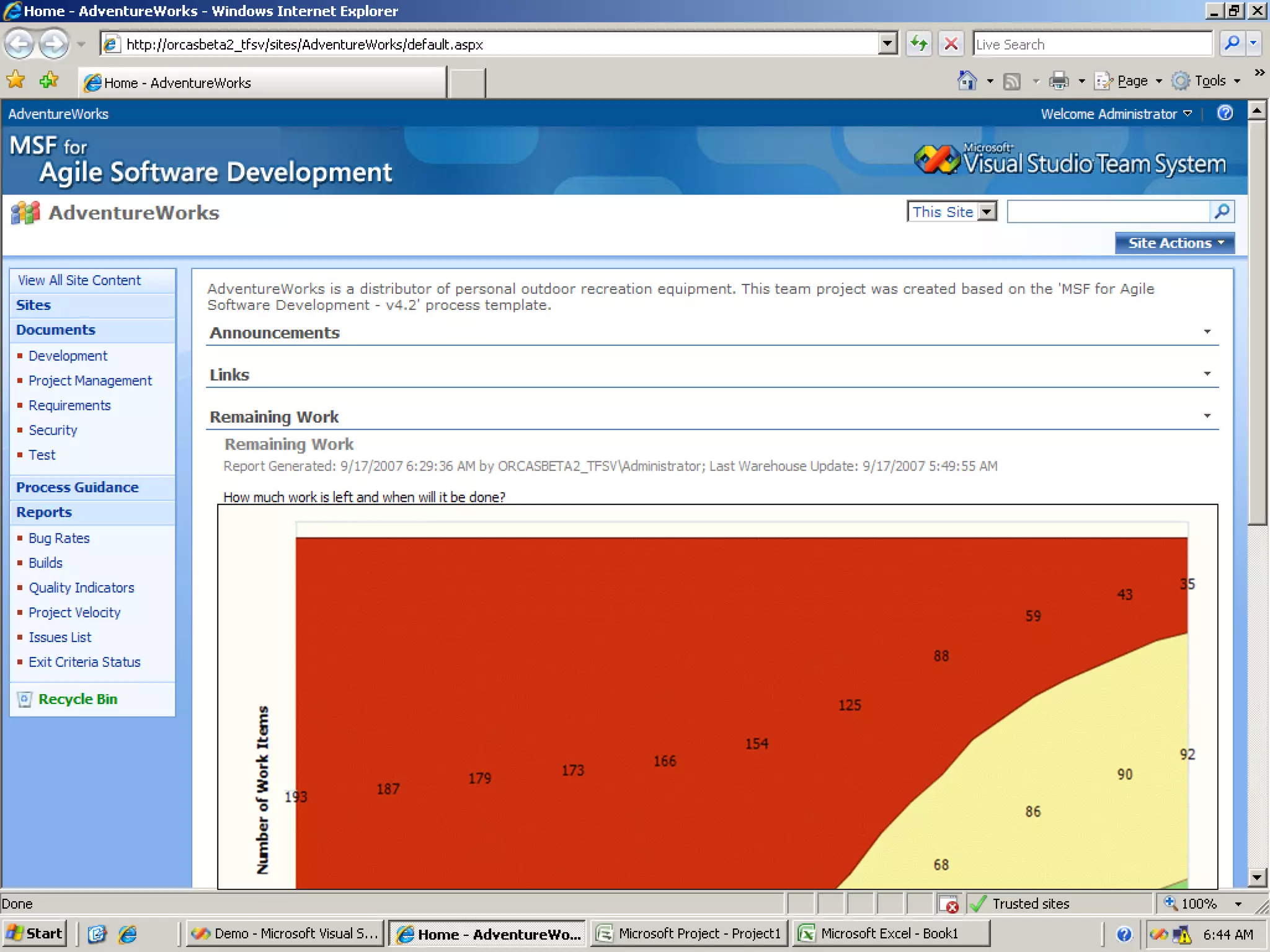Open the This Site scope dropdown
The width and height of the screenshot is (1270, 952).
[x=987, y=212]
